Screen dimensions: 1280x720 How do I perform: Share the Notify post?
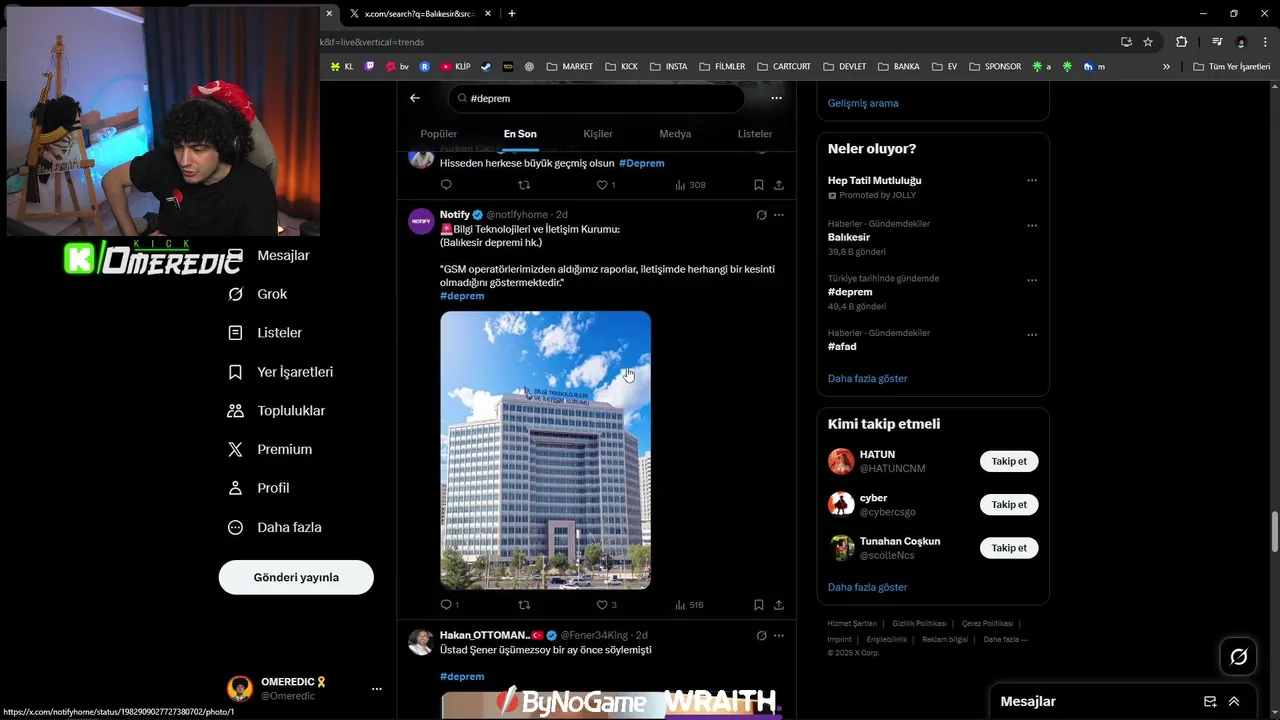(x=779, y=605)
